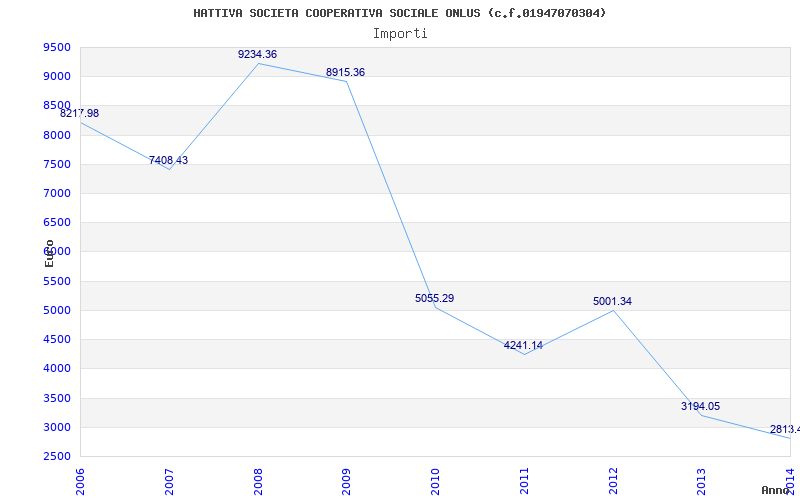Select the 6500 y-axis tick label
This screenshot has height=500, width=800.
click(x=57, y=222)
